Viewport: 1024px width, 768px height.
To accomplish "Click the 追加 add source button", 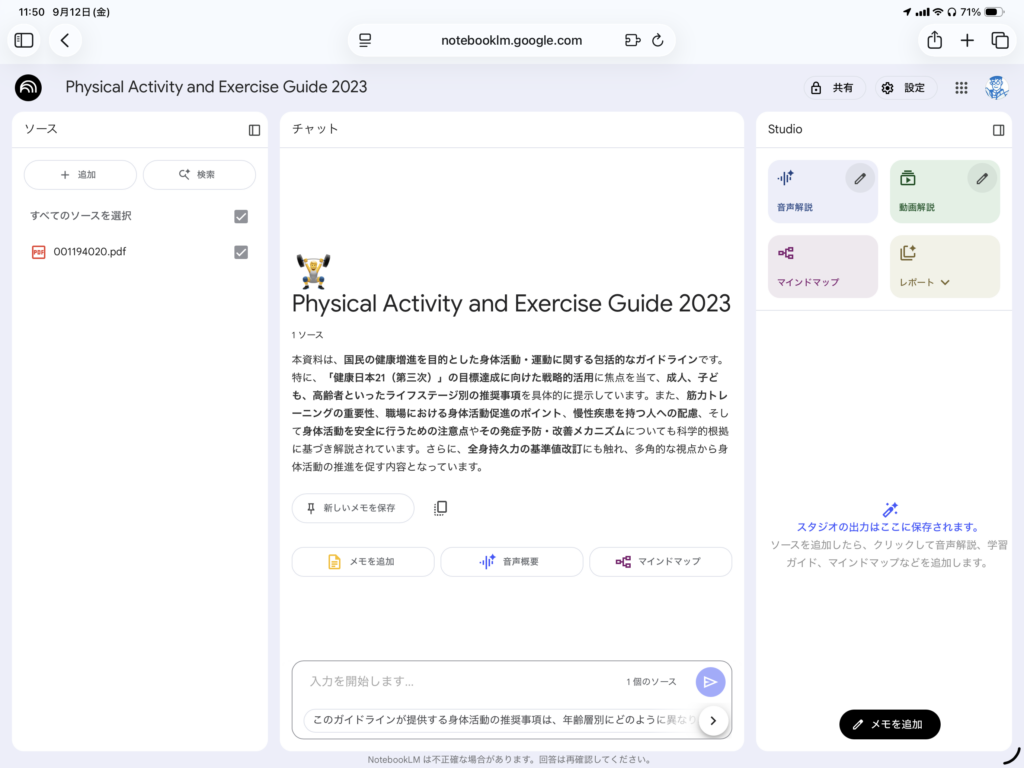I will click(80, 175).
